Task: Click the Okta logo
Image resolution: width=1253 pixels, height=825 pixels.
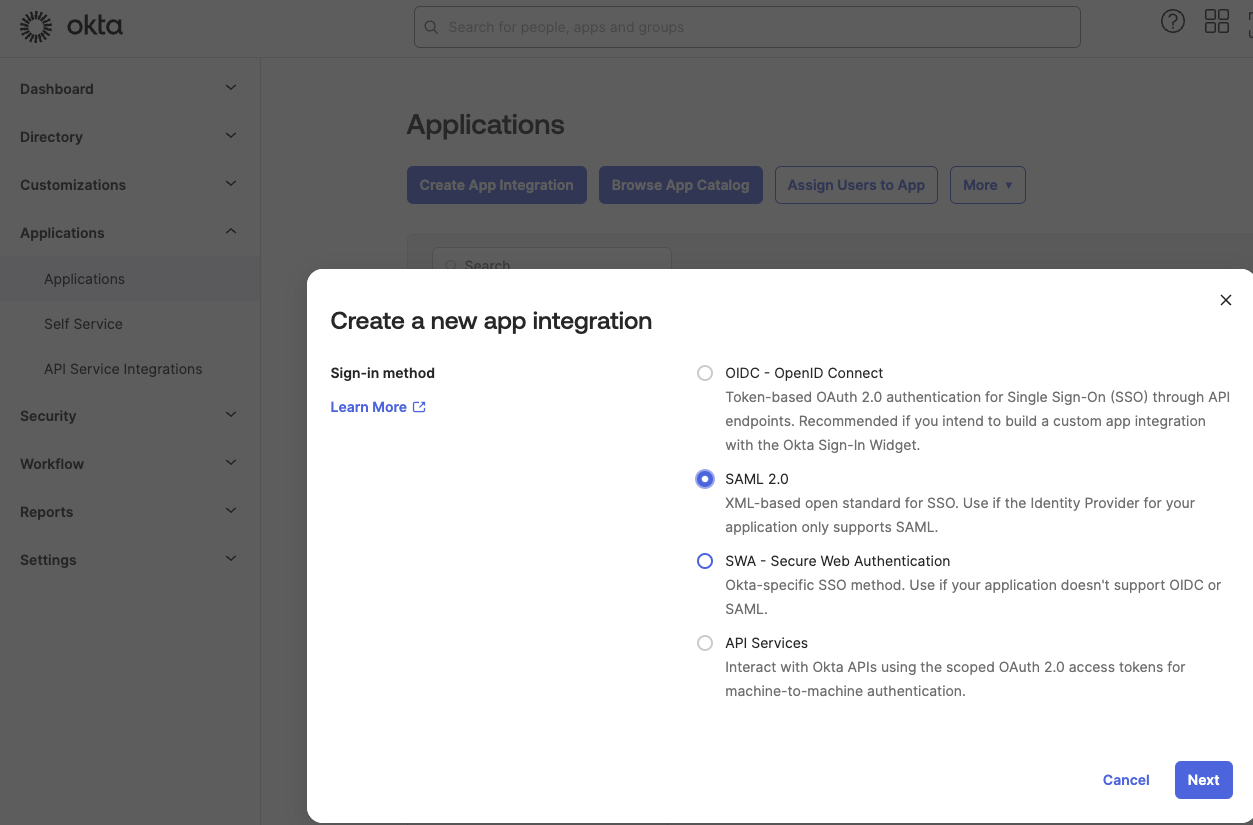Action: click(x=72, y=27)
